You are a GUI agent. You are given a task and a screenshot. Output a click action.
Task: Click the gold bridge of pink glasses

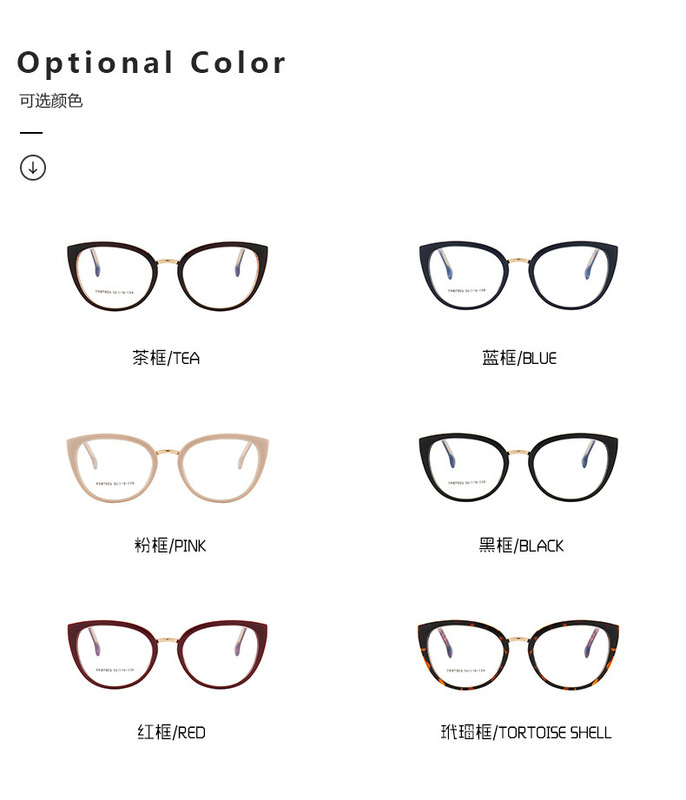point(167,452)
